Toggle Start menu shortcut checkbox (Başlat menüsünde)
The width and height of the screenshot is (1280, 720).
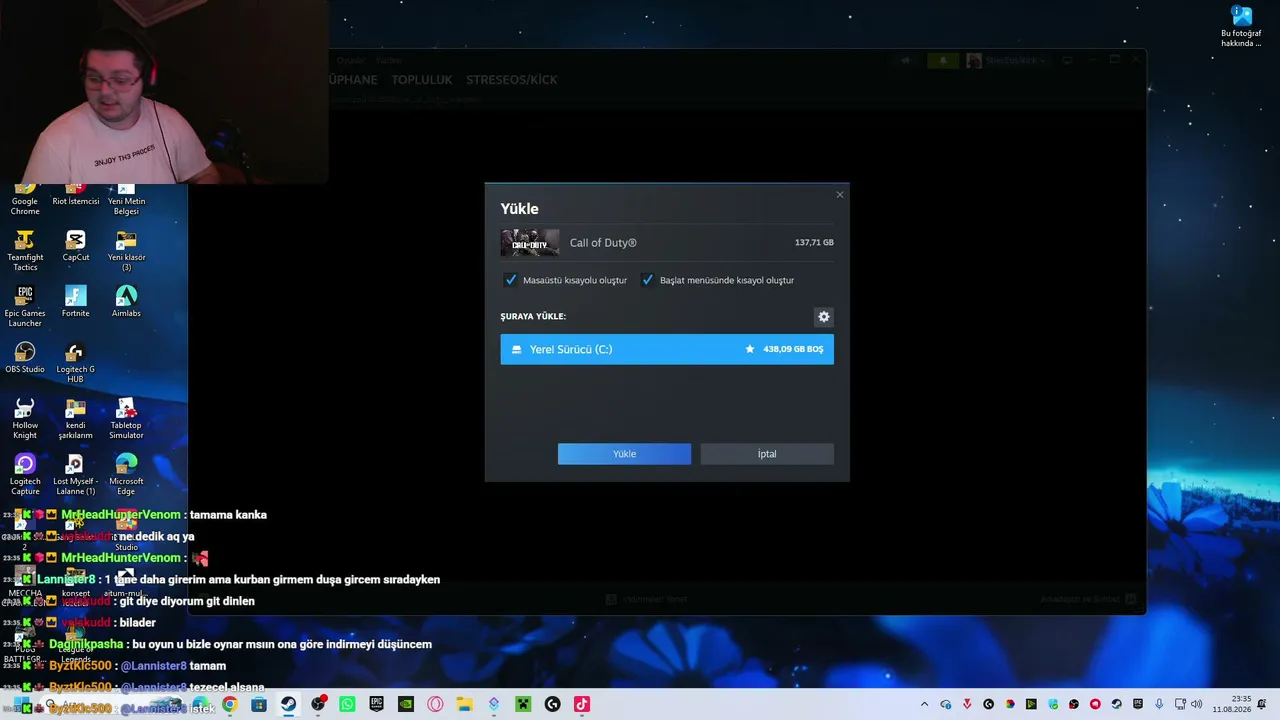(x=647, y=280)
